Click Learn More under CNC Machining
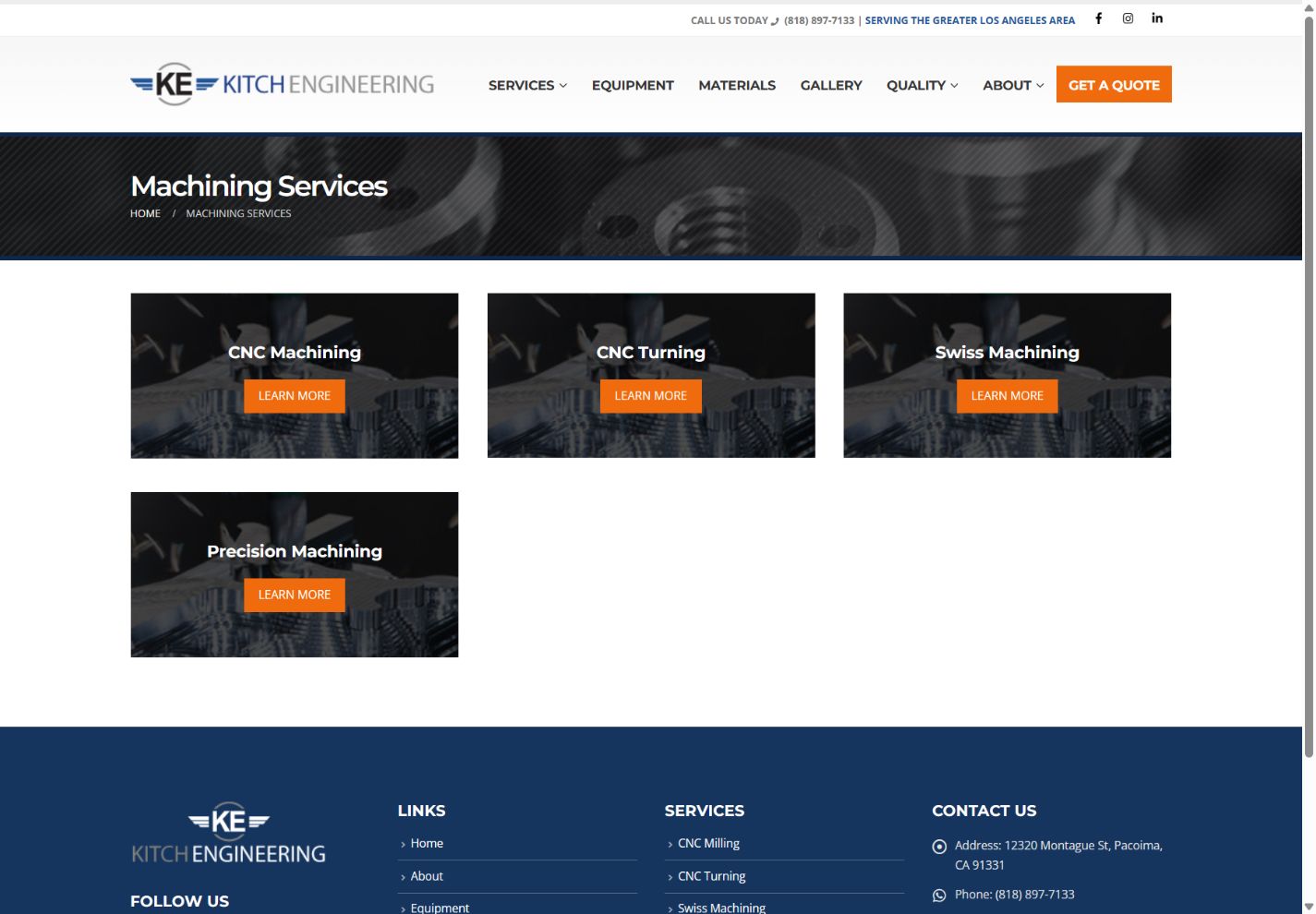The image size is (1316, 914). (x=295, y=396)
